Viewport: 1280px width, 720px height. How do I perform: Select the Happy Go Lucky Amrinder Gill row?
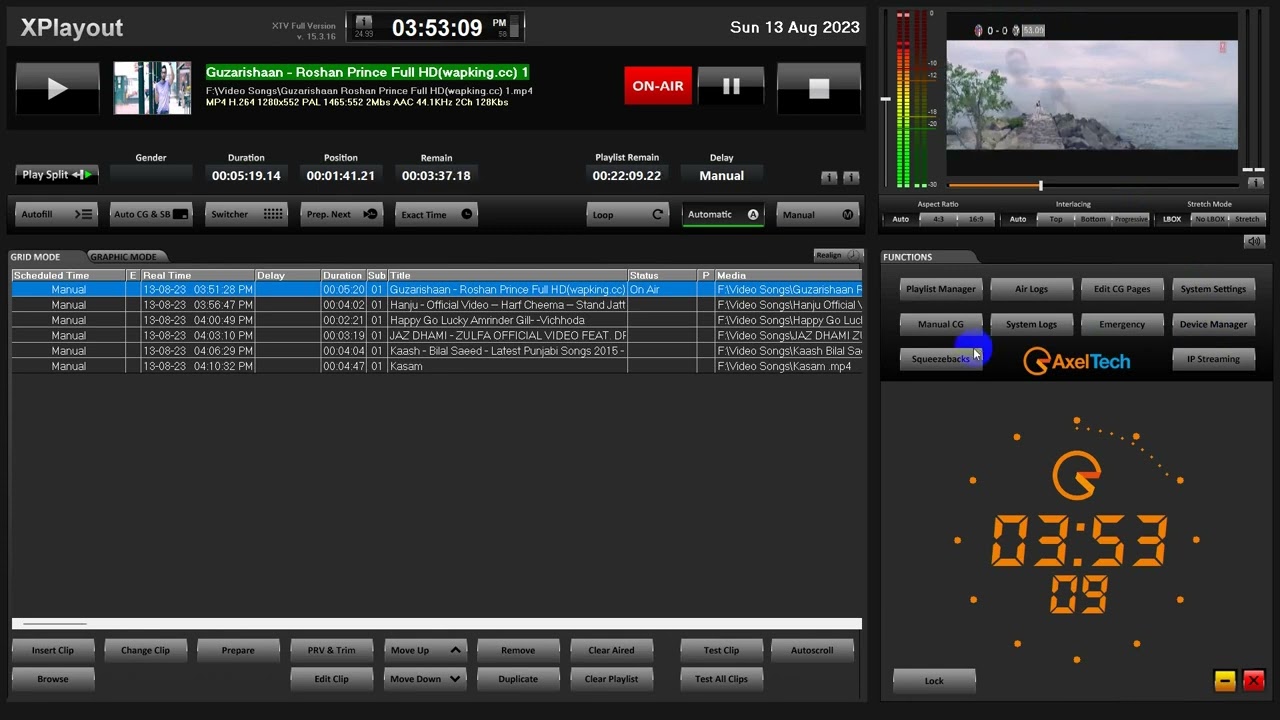pos(436,320)
